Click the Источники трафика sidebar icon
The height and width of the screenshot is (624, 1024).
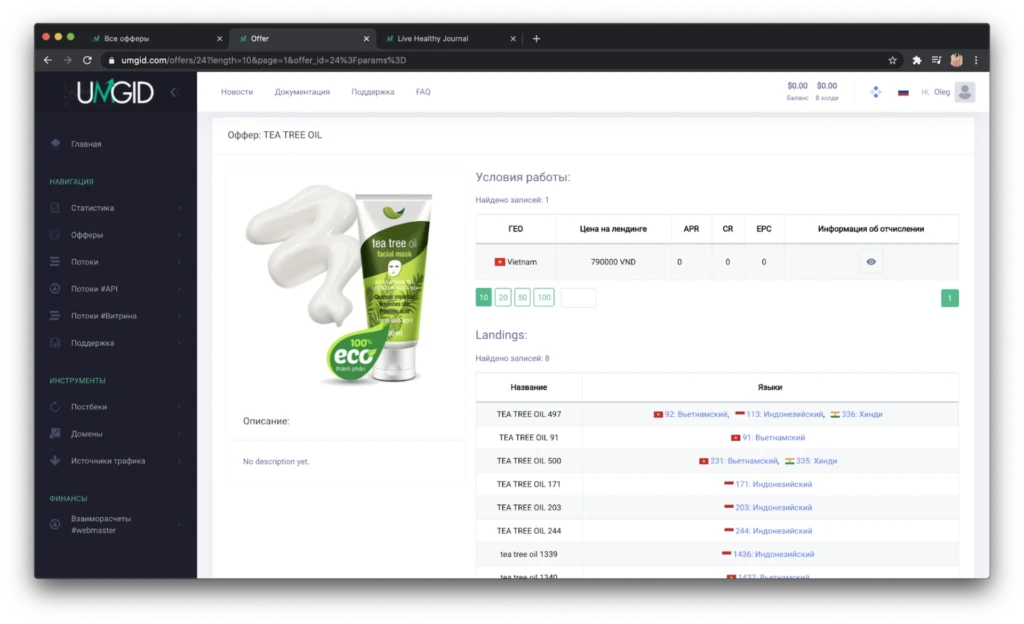coord(55,460)
